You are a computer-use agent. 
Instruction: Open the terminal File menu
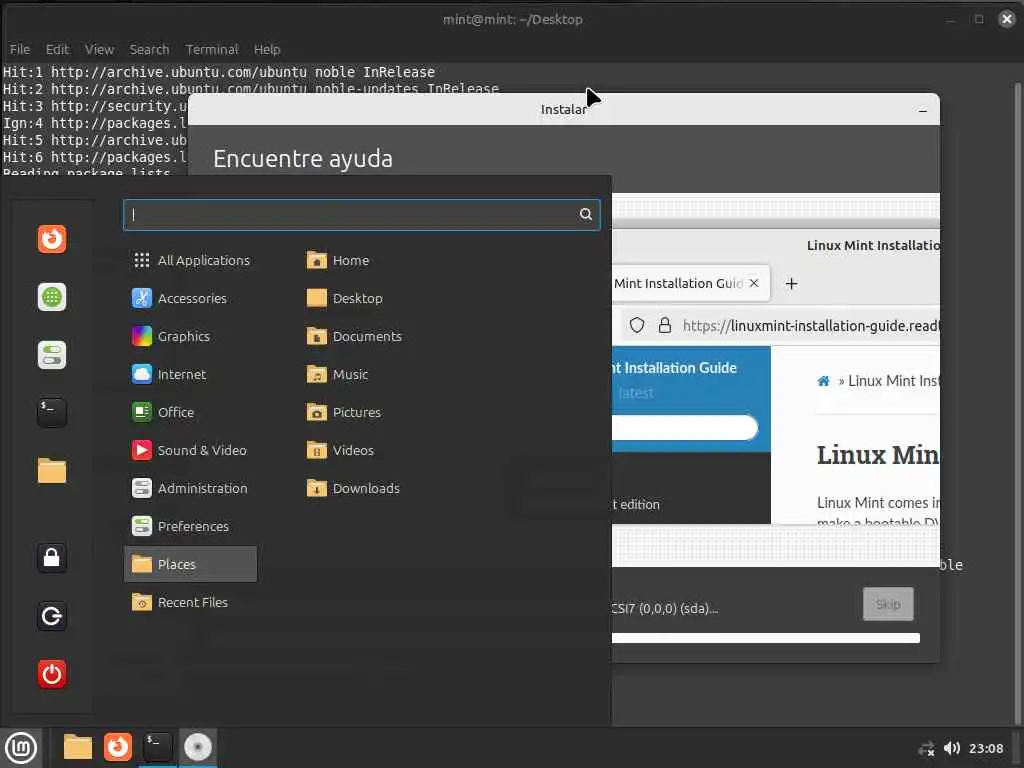(20, 50)
